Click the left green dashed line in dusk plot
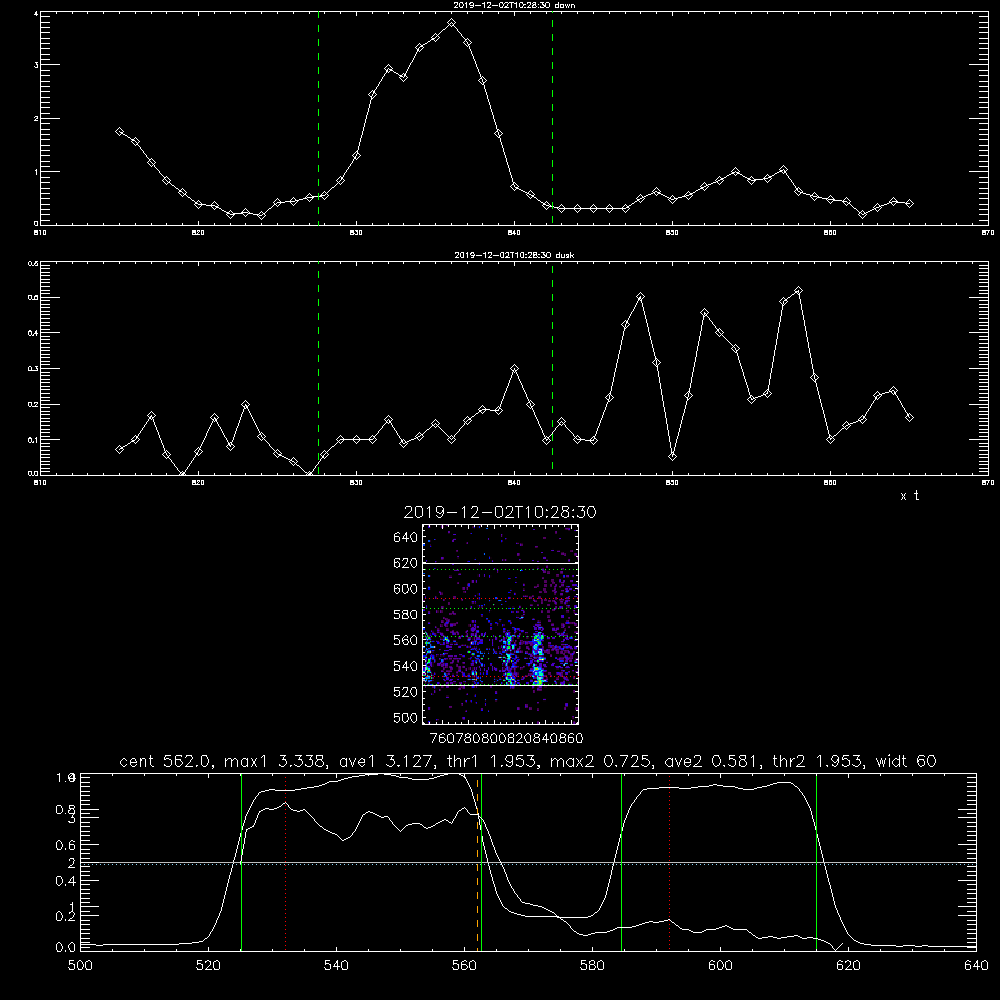 tap(318, 370)
